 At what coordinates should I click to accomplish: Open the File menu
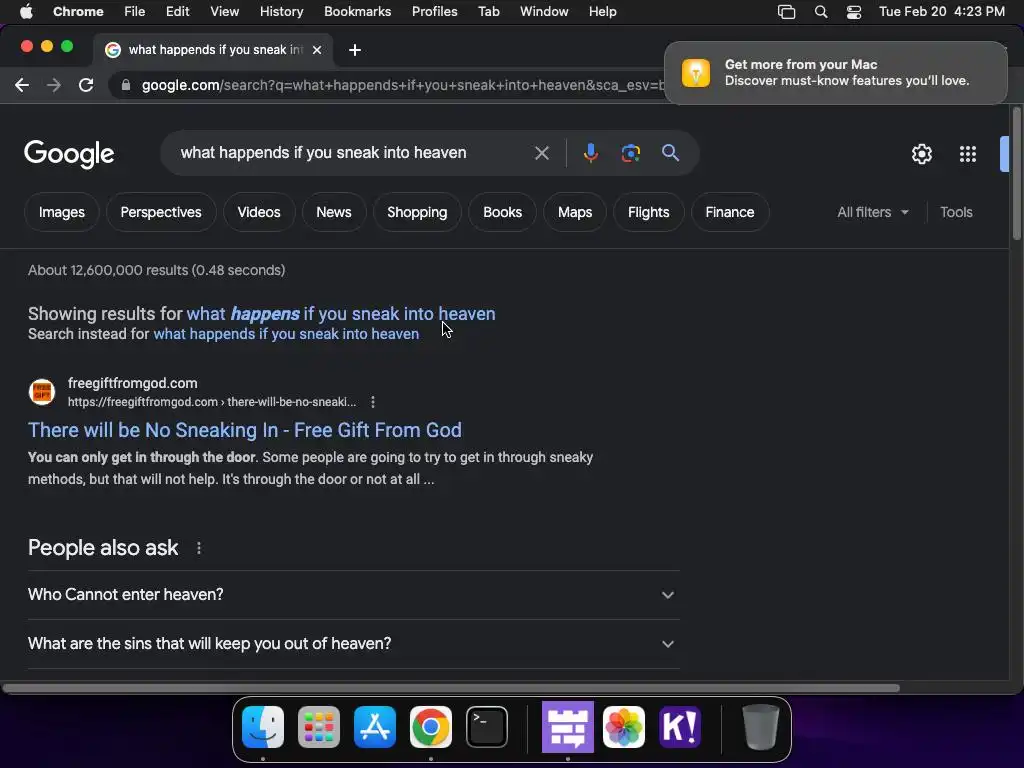(x=135, y=12)
